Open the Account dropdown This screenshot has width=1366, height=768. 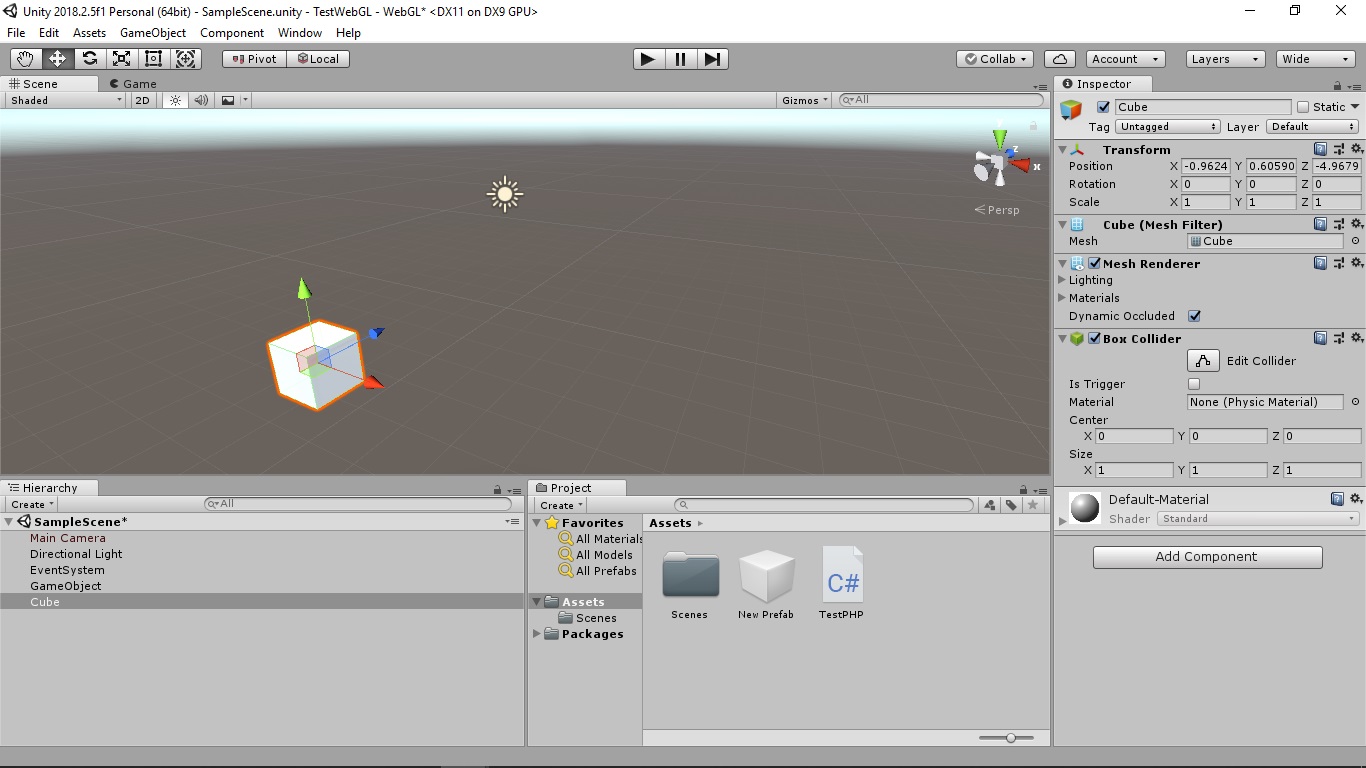pyautogui.click(x=1126, y=59)
